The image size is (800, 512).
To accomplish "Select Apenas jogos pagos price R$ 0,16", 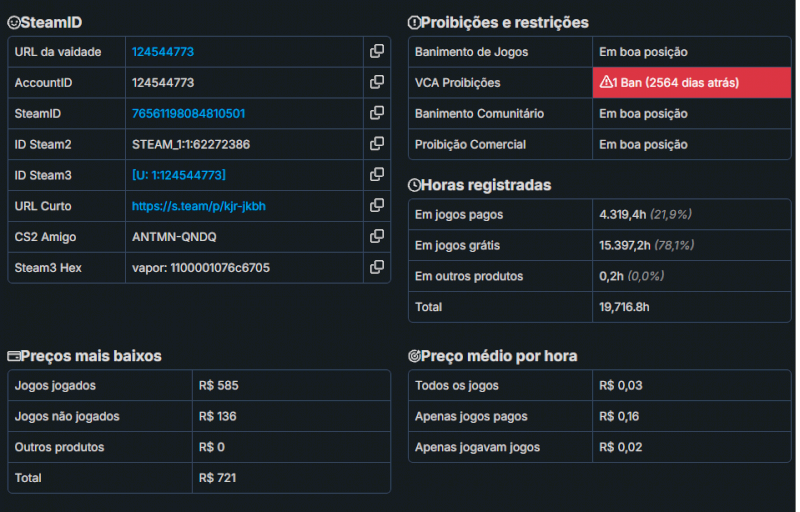I will (619, 416).
